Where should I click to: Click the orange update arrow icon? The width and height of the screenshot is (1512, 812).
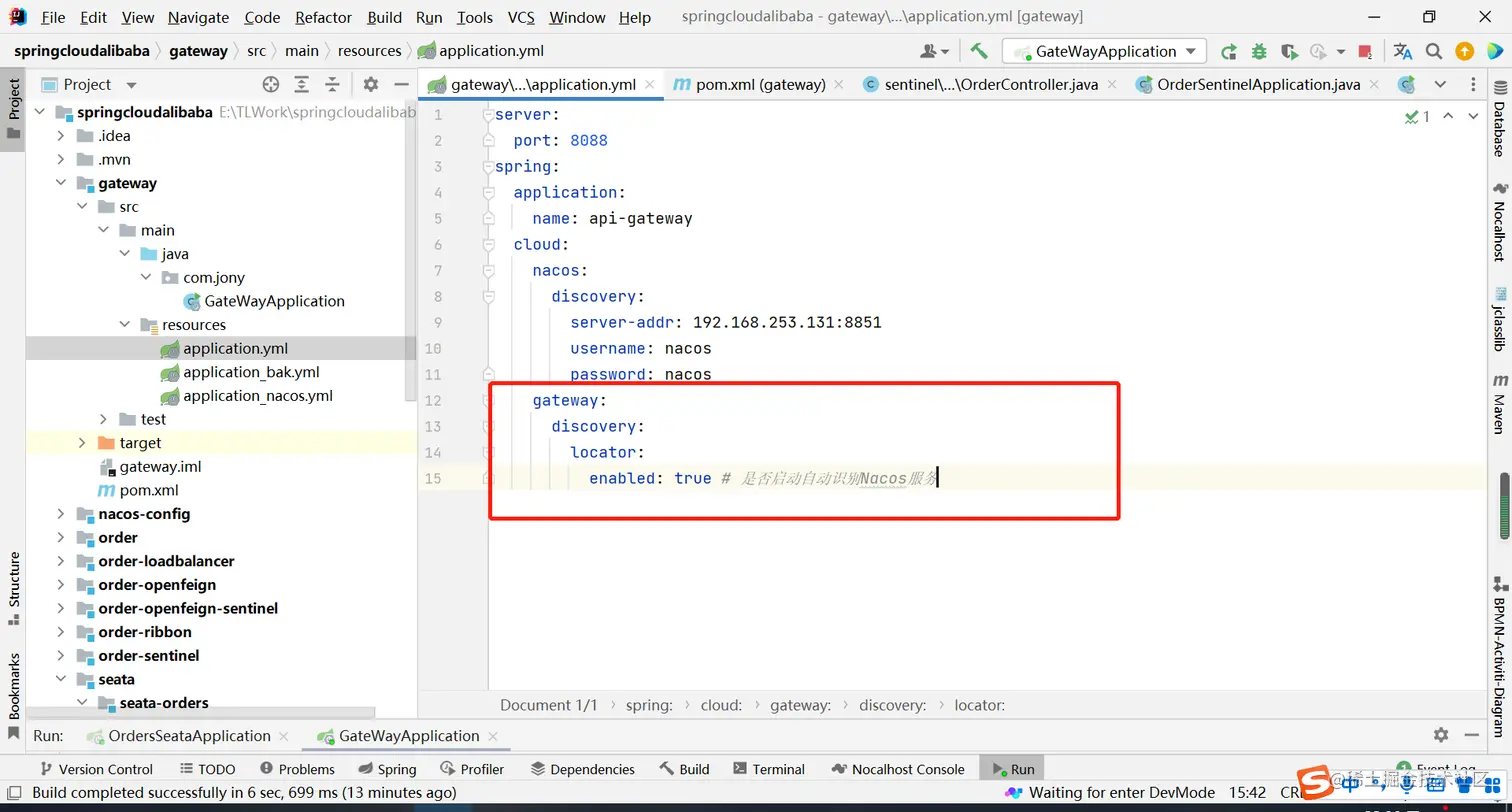point(1464,51)
